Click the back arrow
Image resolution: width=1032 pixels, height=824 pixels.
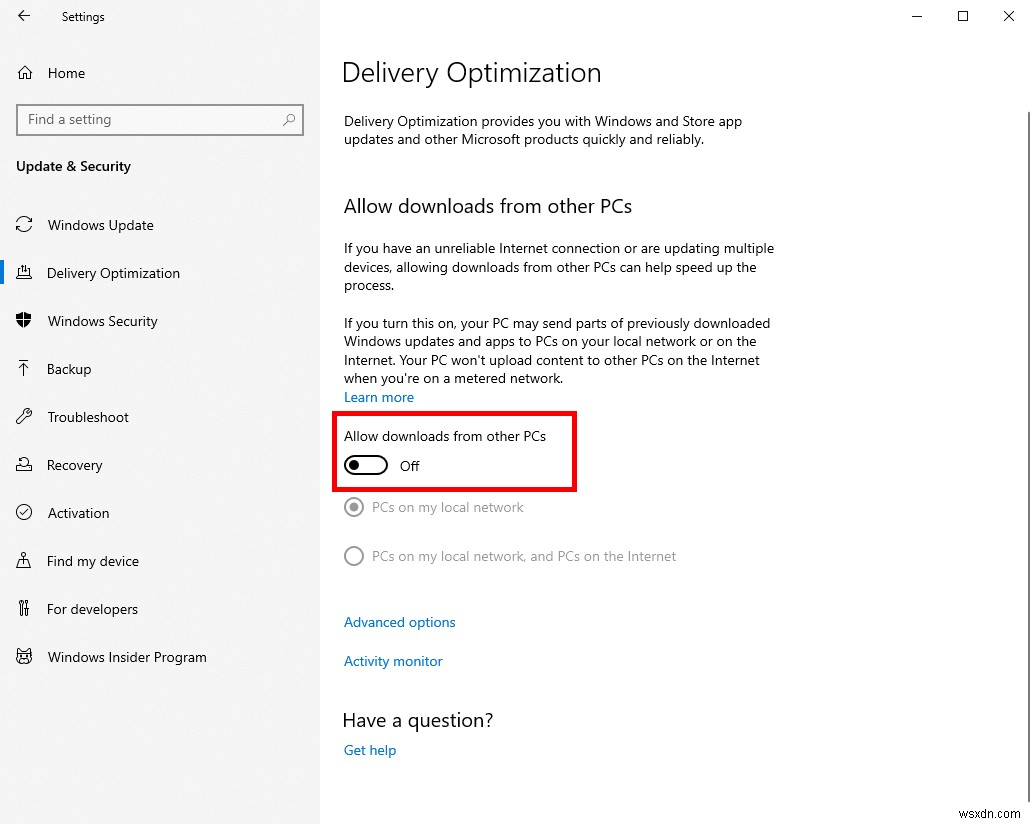point(23,16)
